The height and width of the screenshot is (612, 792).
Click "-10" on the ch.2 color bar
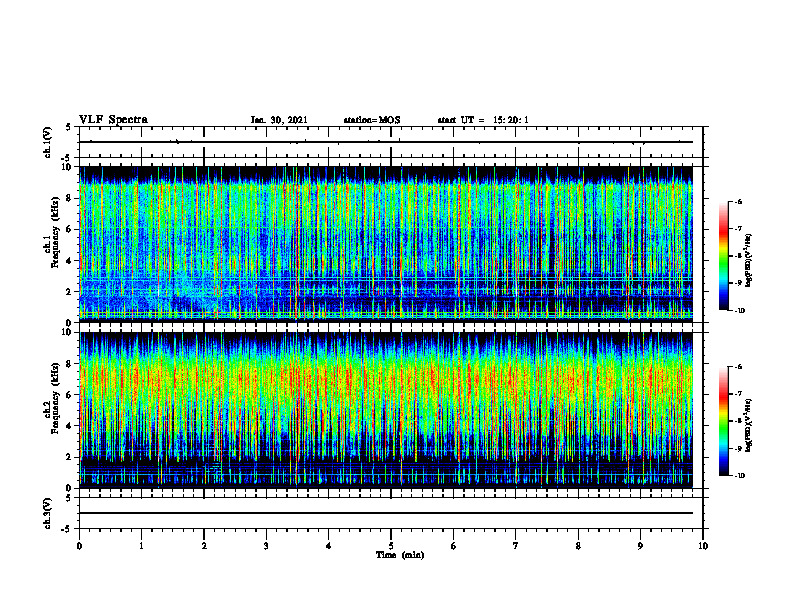click(x=739, y=476)
